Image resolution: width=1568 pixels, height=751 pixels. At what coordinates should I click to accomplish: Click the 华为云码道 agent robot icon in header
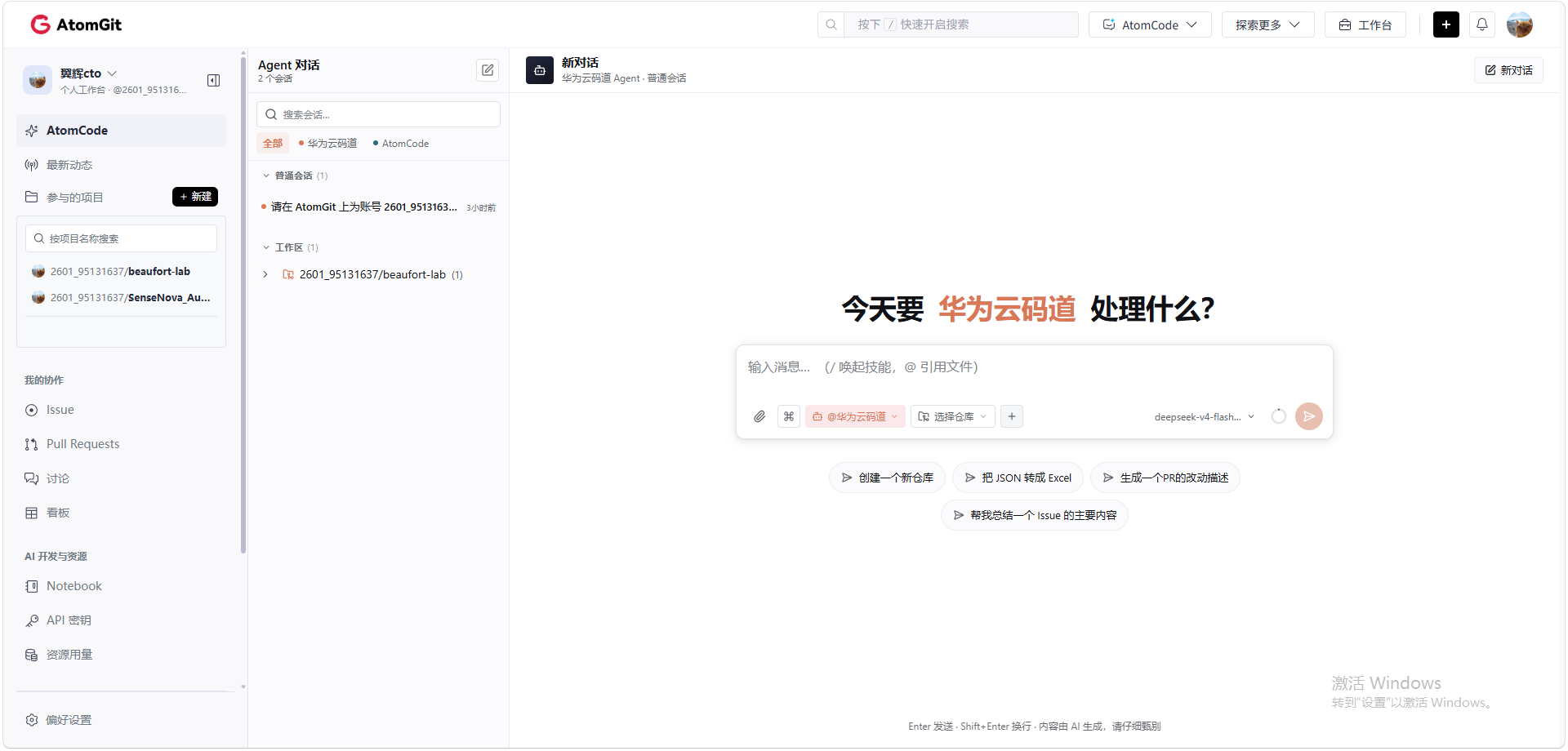pos(540,70)
